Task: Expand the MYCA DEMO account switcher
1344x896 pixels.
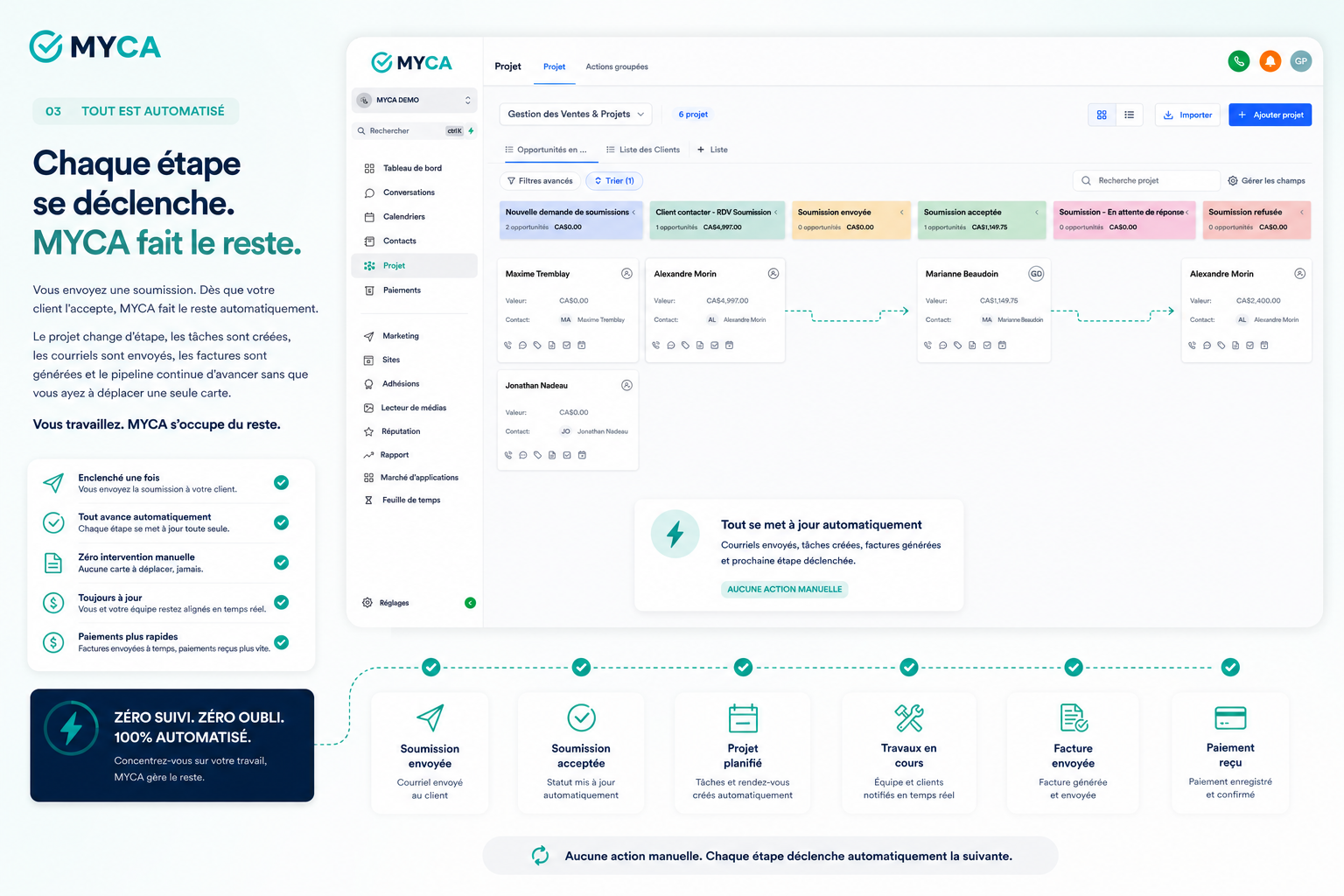Action: pos(415,100)
